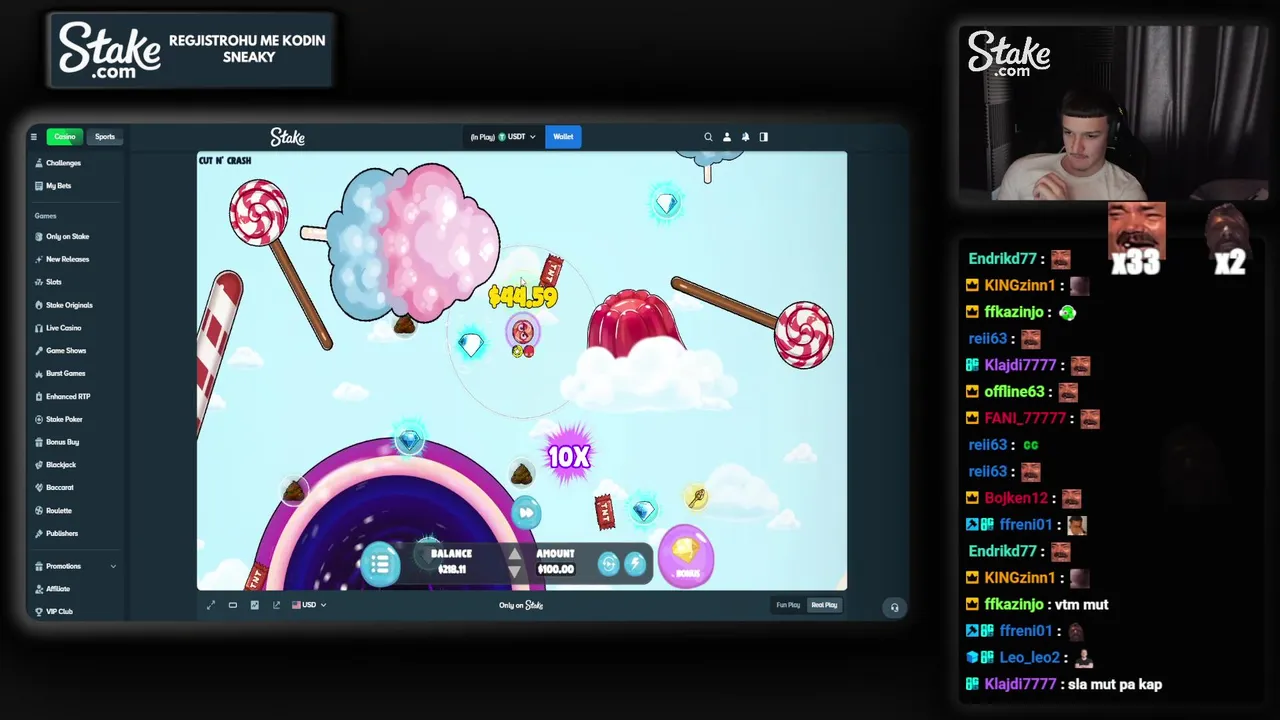This screenshot has height=720, width=1280.
Task: Open the Affiliate page
Action: click(x=57, y=589)
